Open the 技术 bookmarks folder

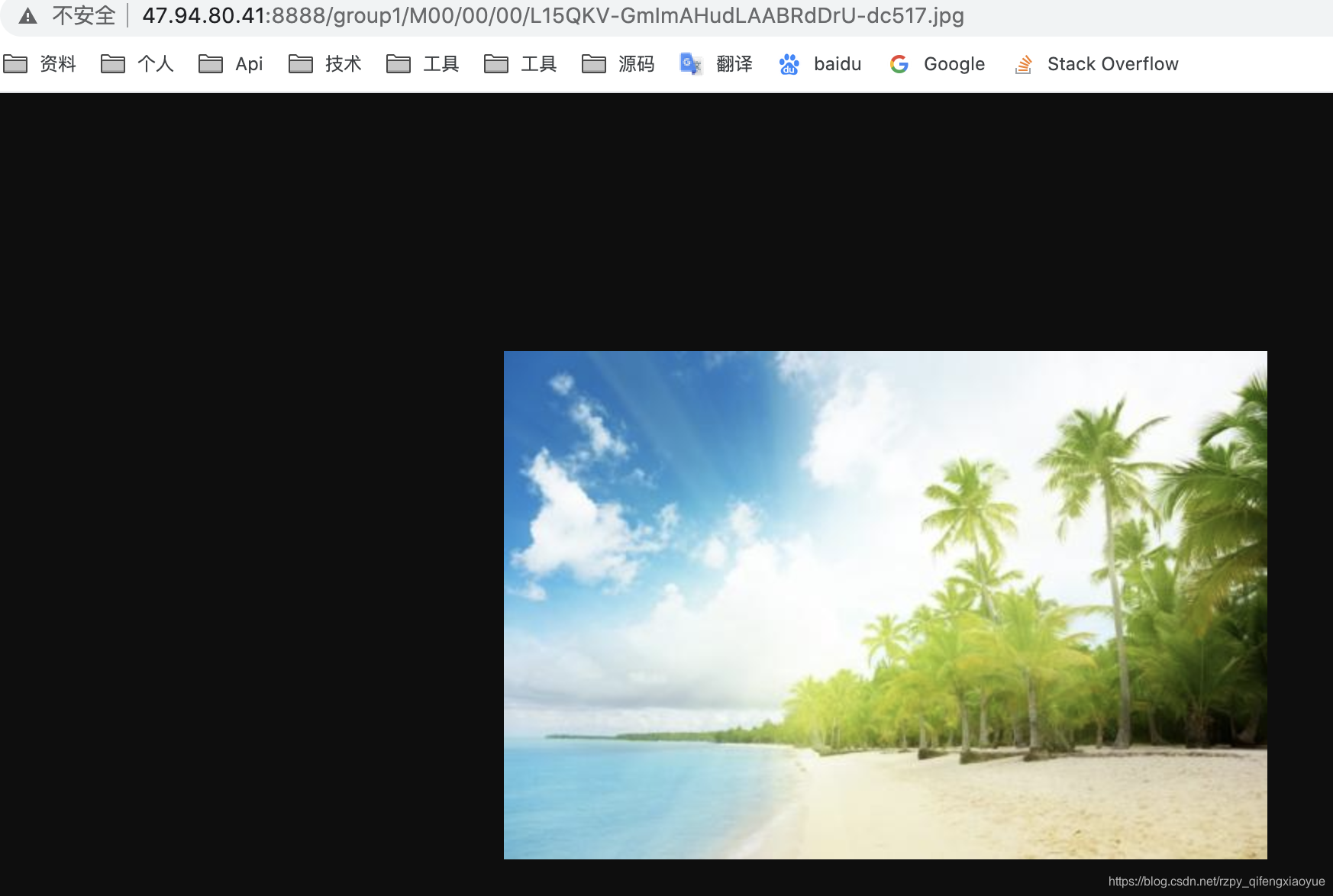(344, 64)
